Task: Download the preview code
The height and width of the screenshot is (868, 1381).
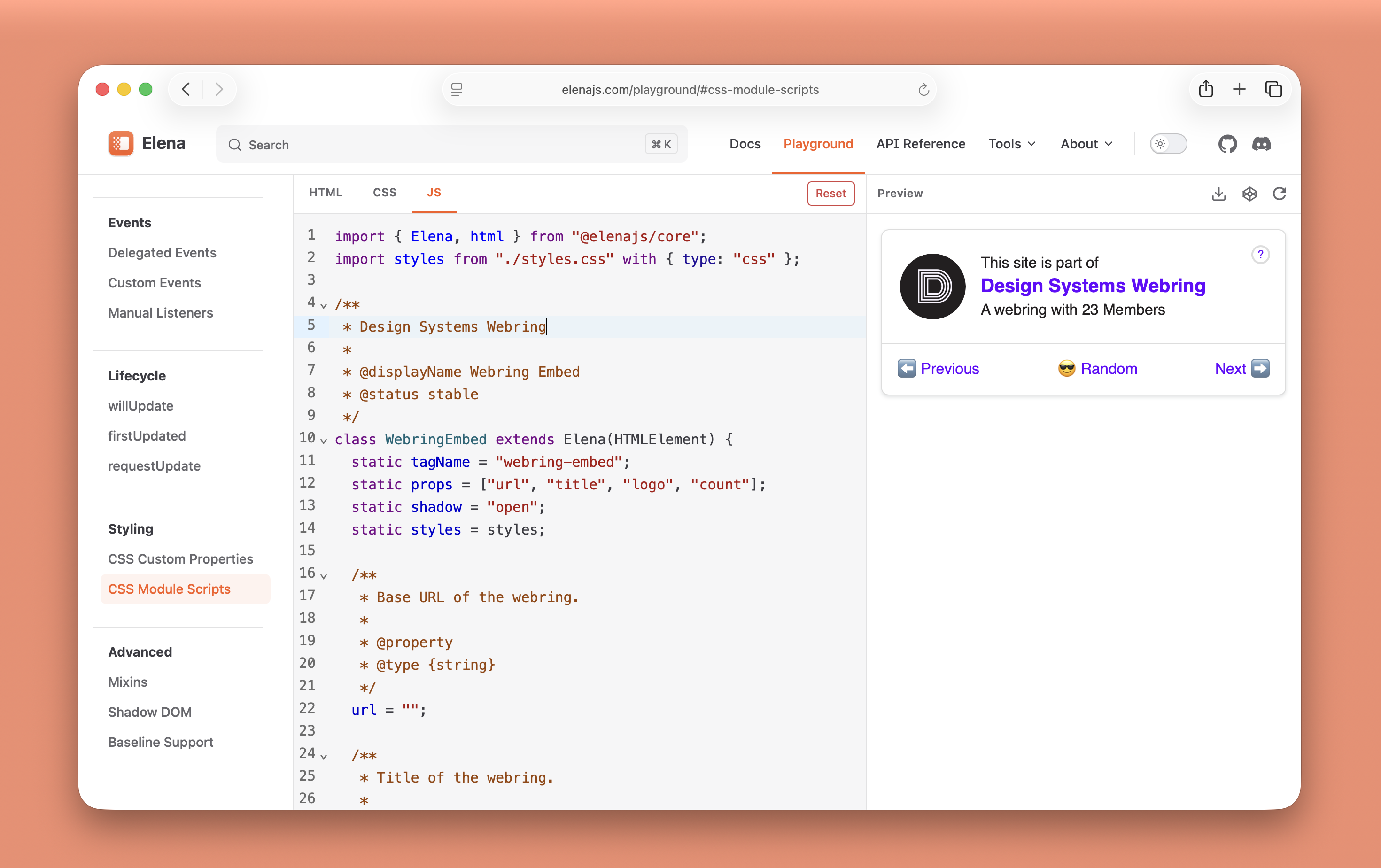Action: [1218, 194]
